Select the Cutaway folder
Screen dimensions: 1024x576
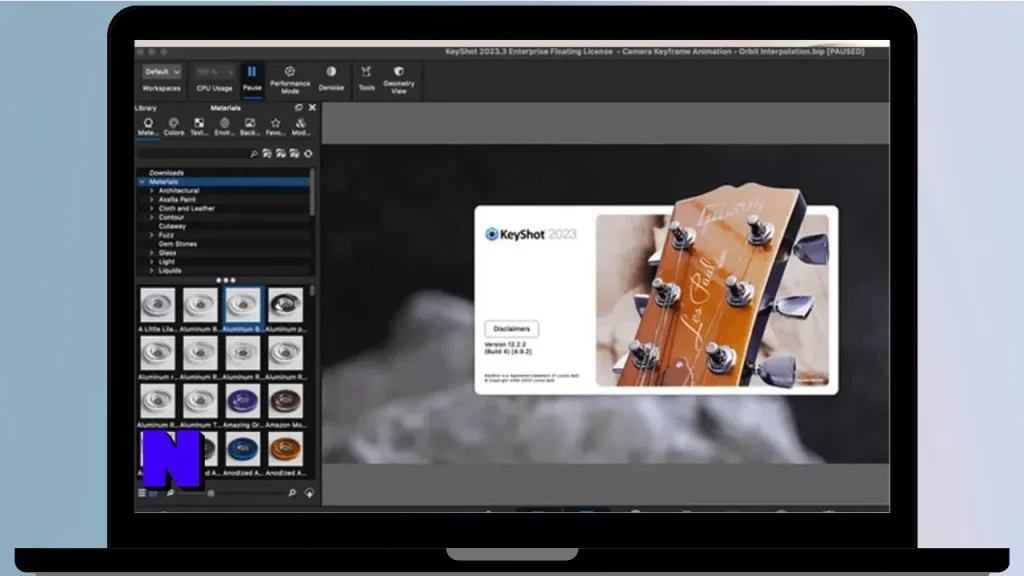[172, 226]
